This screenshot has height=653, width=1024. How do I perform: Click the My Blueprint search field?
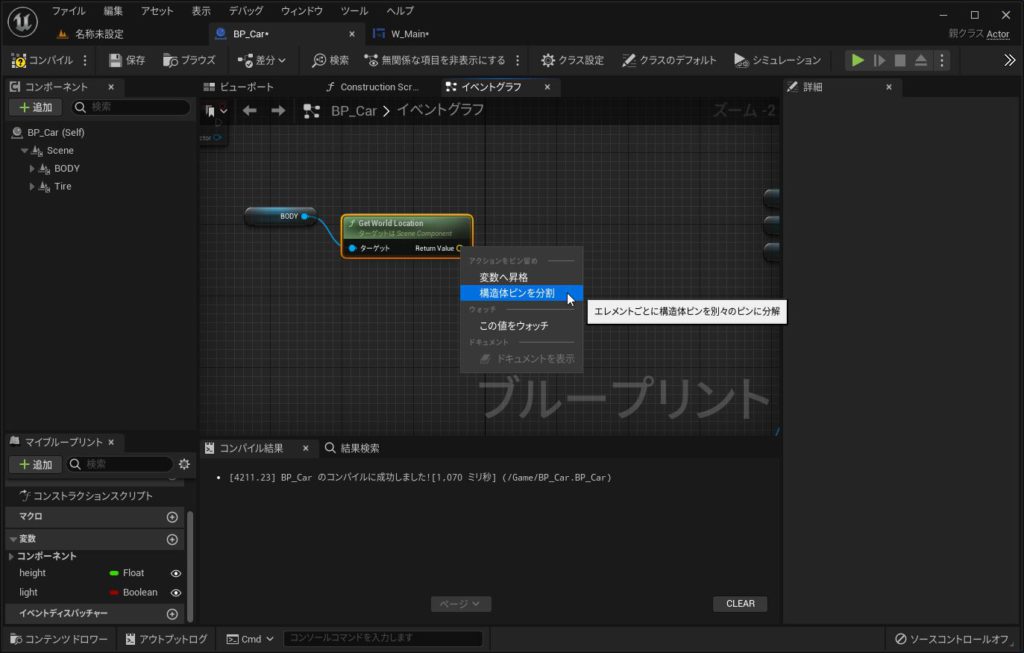120,464
